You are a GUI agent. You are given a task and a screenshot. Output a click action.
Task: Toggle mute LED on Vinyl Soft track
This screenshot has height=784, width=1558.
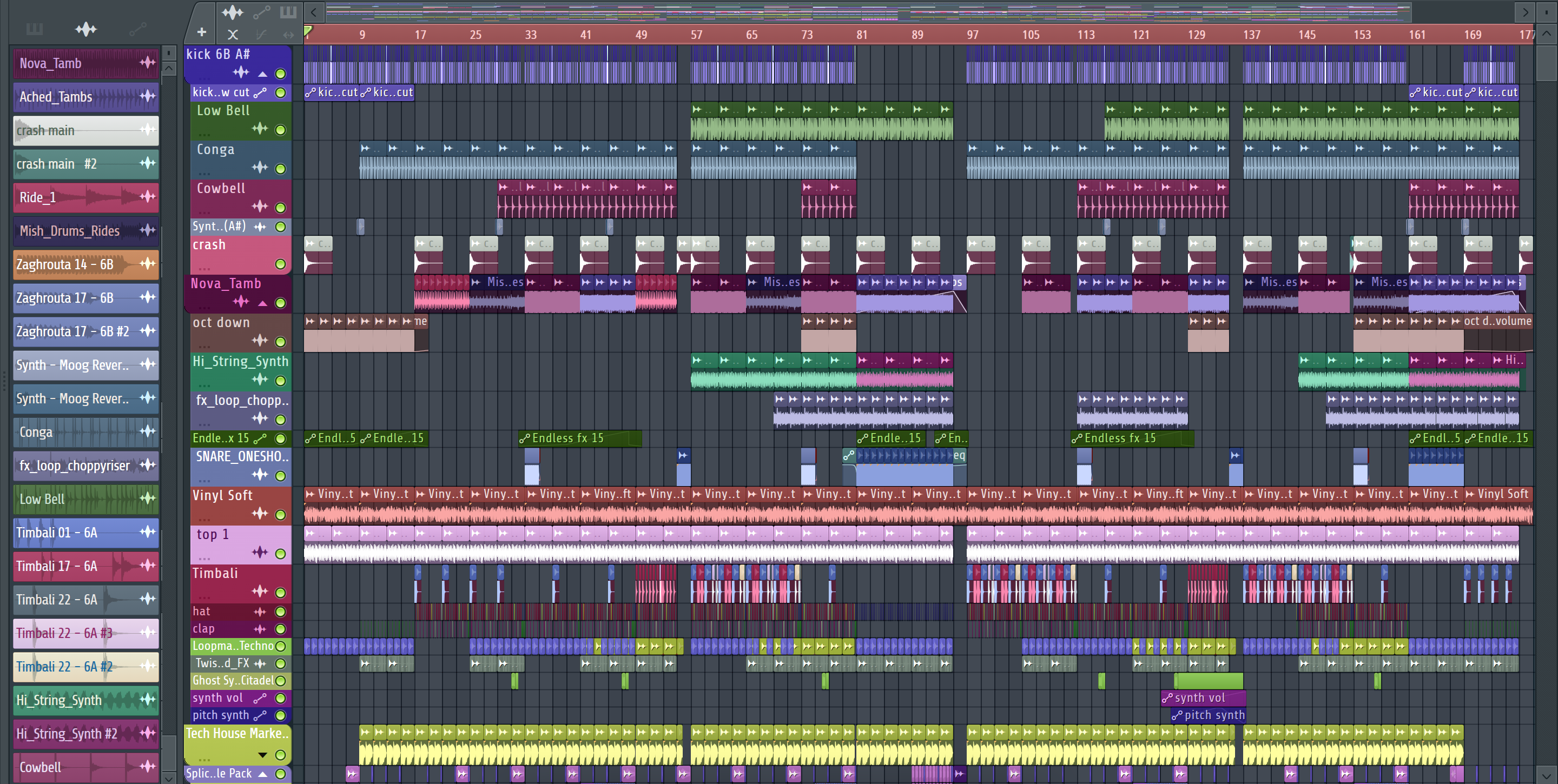(281, 515)
